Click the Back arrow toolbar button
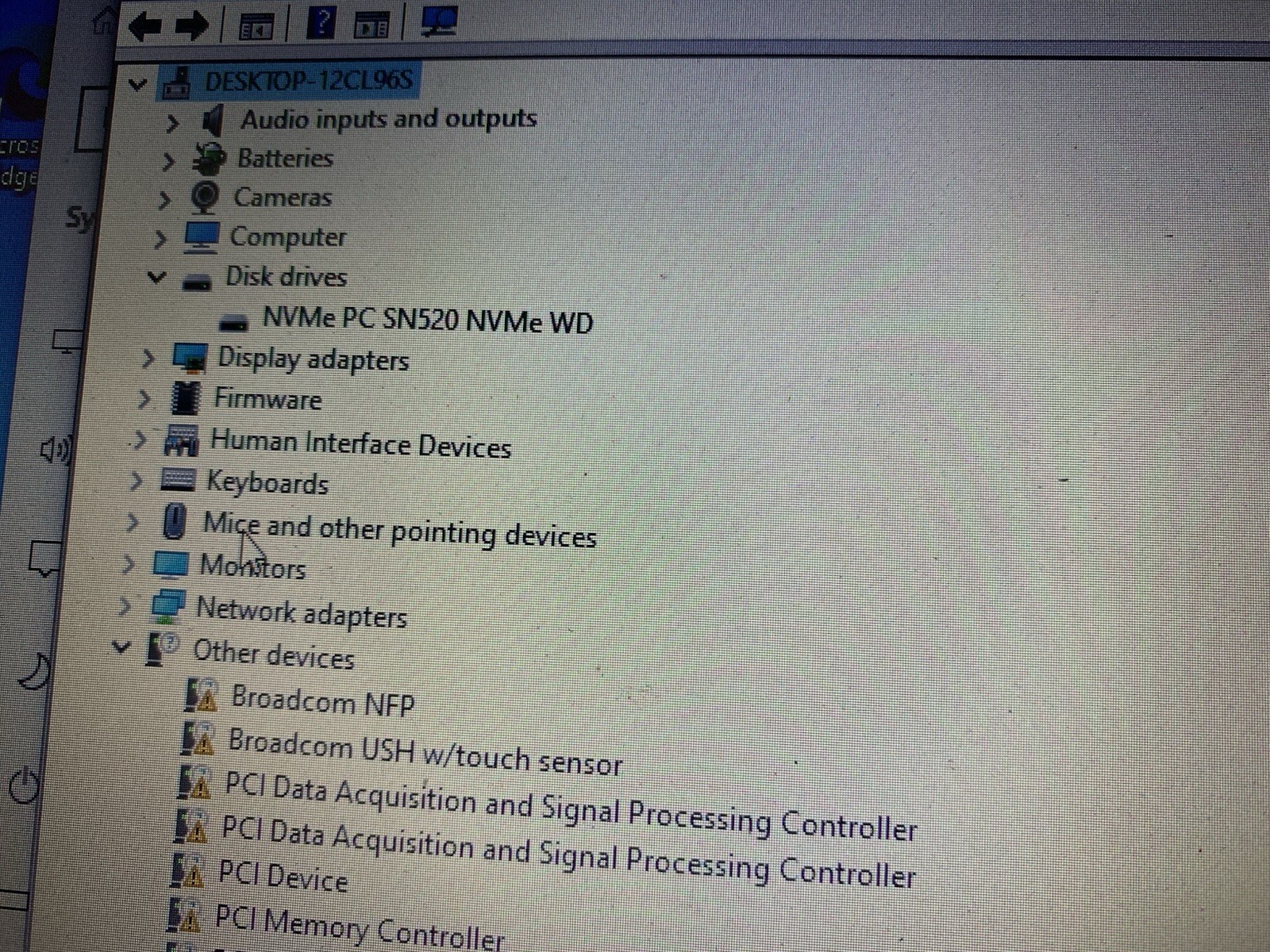The width and height of the screenshot is (1270, 952). [145, 26]
